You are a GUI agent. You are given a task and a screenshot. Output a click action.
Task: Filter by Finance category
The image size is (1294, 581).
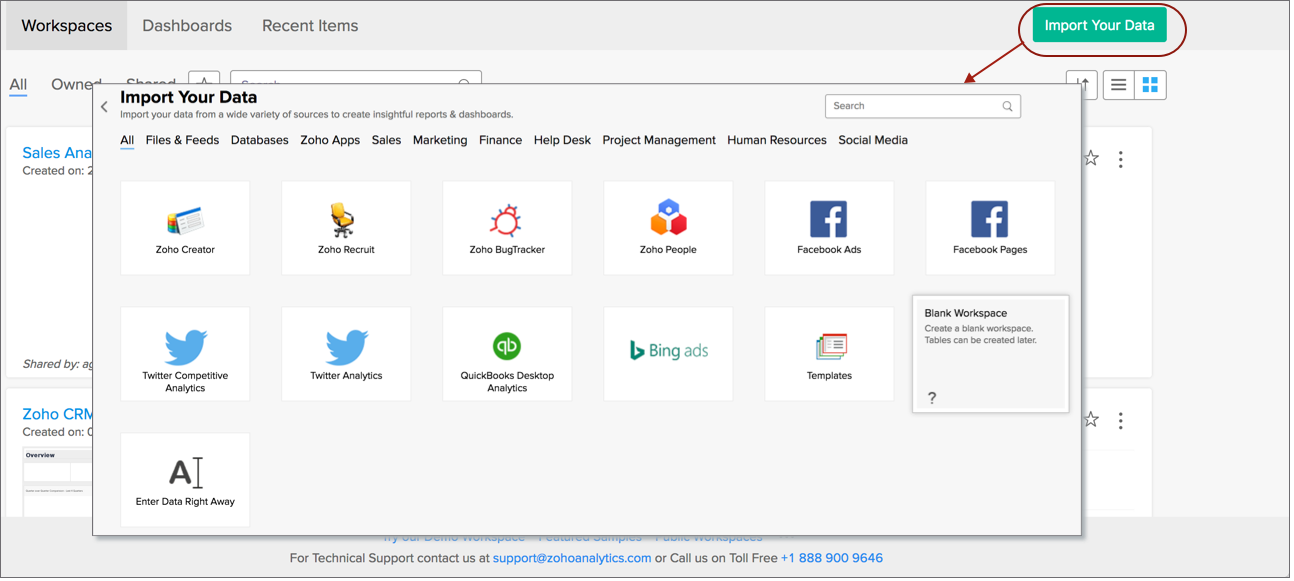[x=500, y=140]
